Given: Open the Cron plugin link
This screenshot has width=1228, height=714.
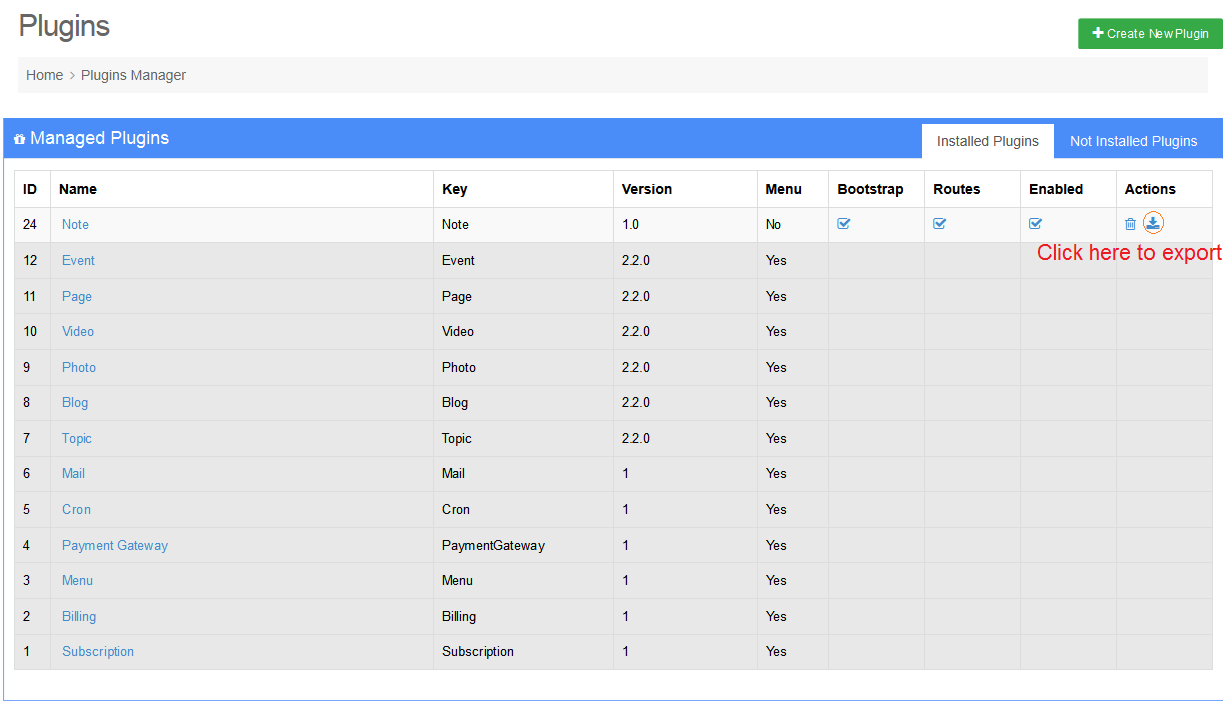Looking at the screenshot, I should pos(76,509).
